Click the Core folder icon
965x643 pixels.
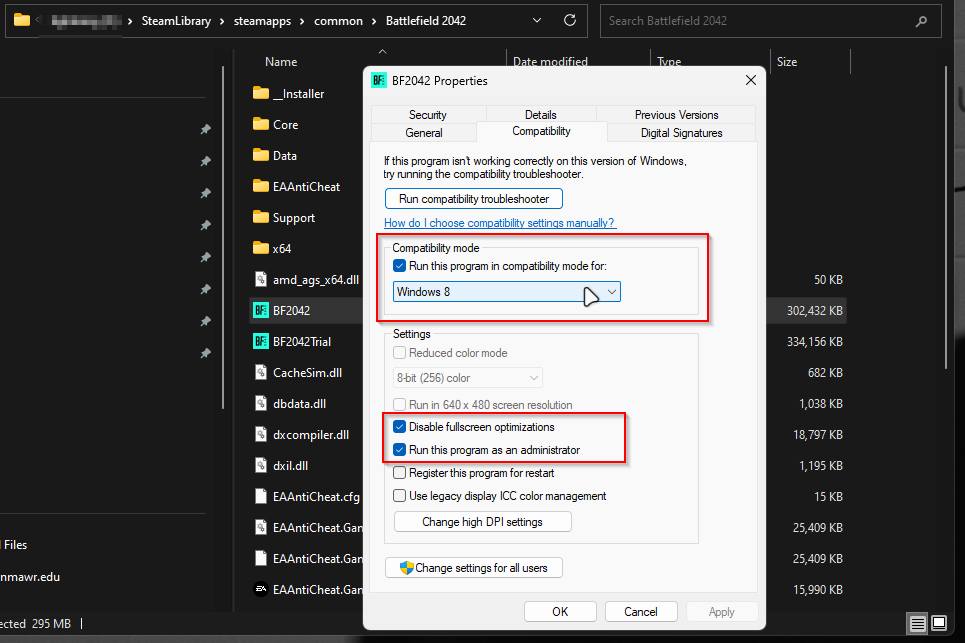click(261, 125)
